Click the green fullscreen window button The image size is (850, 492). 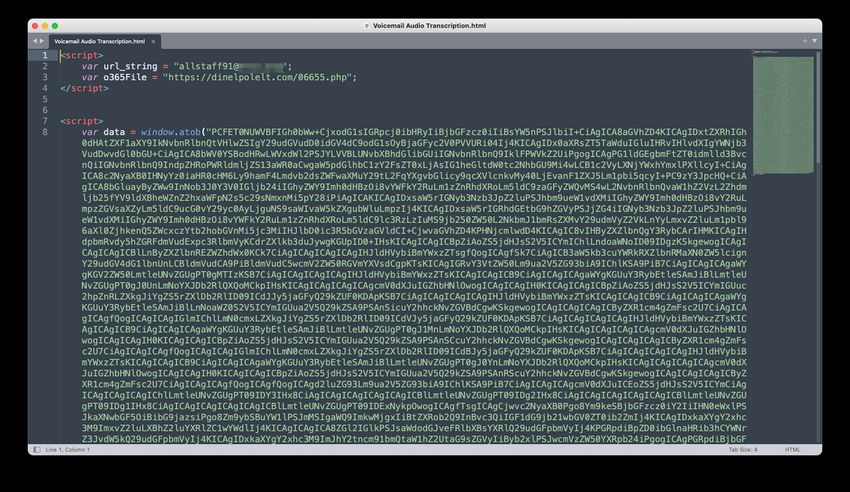pos(55,25)
